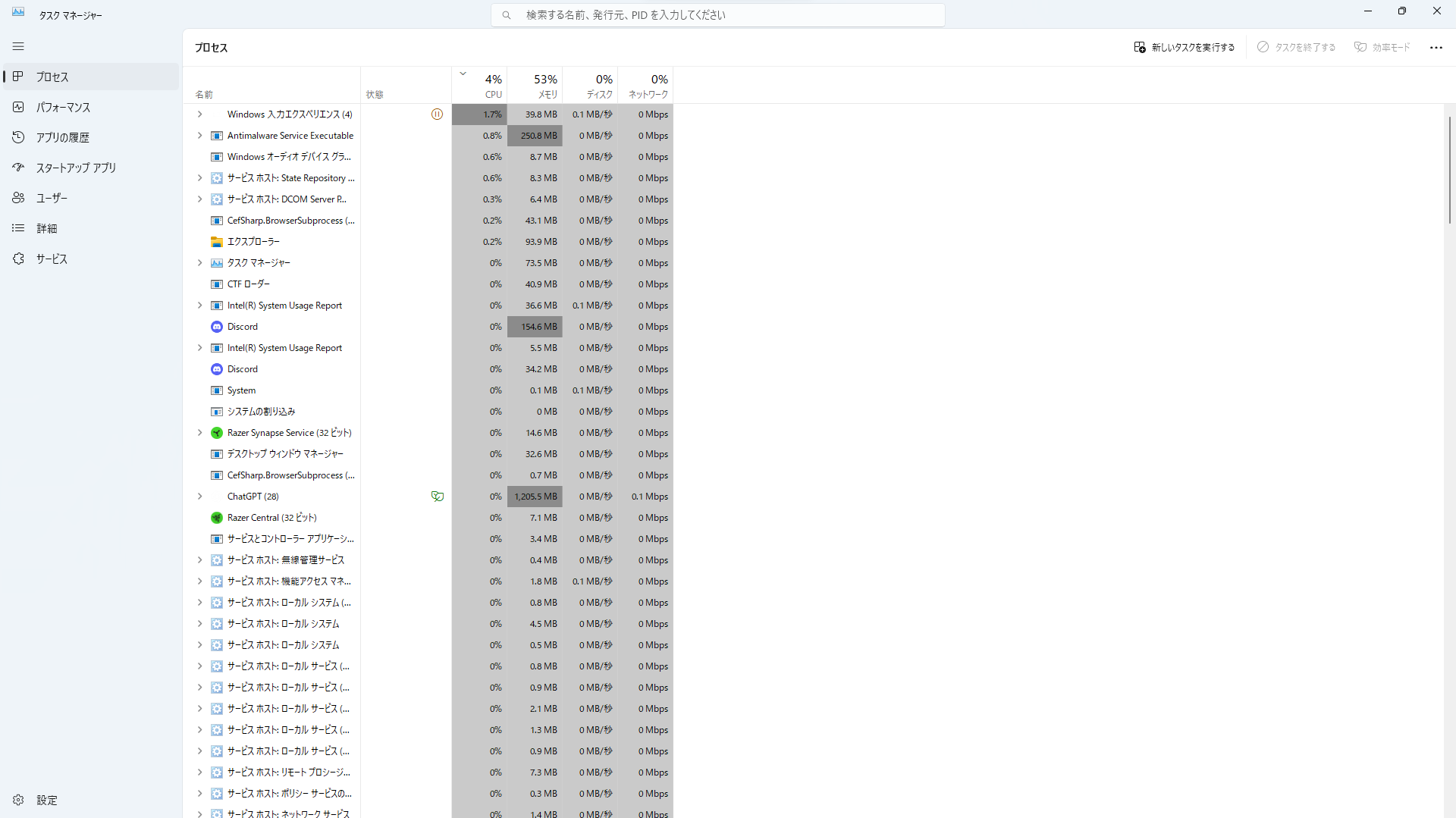Image resolution: width=1456 pixels, height=818 pixels.
Task: Click the suspended status icon on Windows 入力エクスペリエンス
Action: tap(437, 114)
